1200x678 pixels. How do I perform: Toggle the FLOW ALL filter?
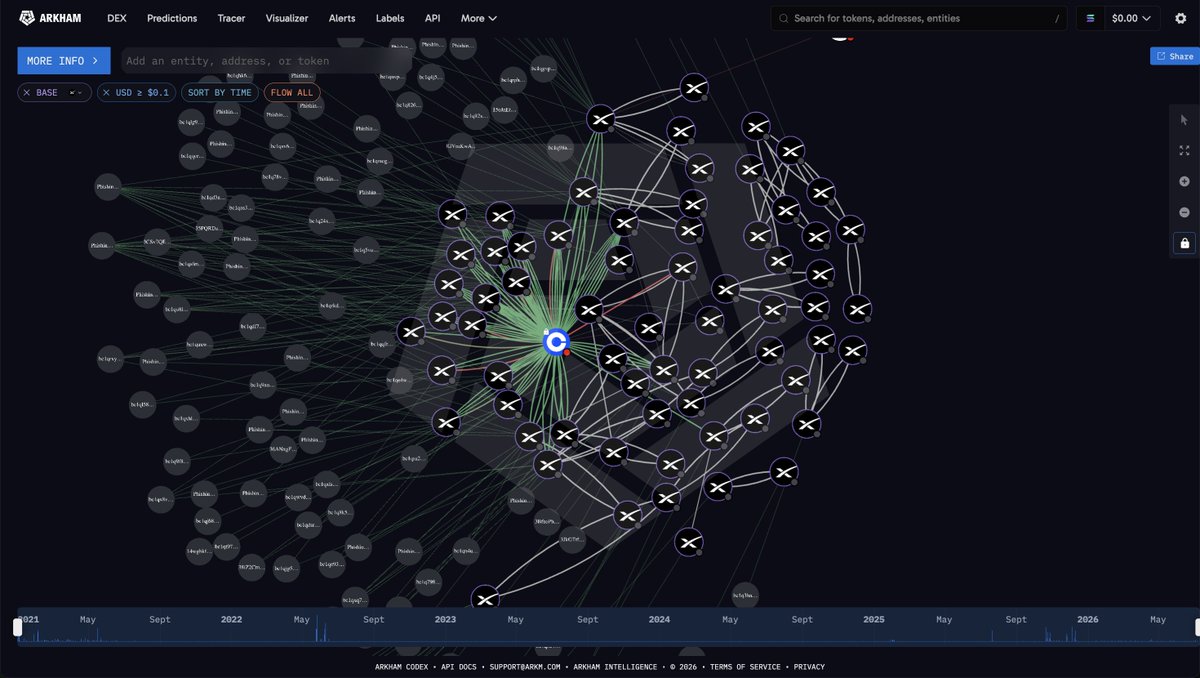pyautogui.click(x=292, y=93)
